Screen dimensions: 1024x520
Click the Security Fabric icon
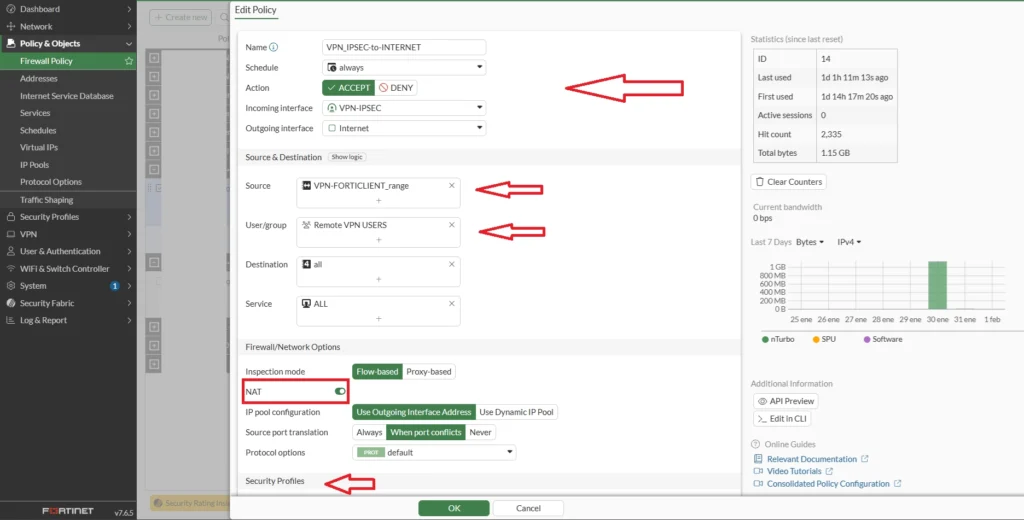click(x=10, y=303)
